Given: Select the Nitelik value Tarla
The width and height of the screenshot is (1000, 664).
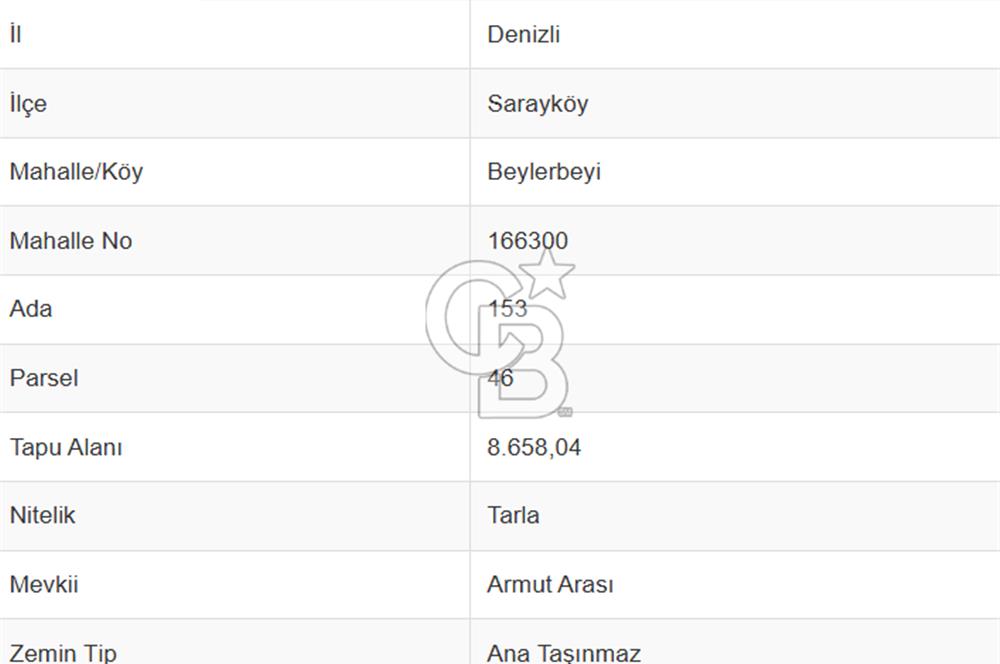Looking at the screenshot, I should pyautogui.click(x=513, y=515).
